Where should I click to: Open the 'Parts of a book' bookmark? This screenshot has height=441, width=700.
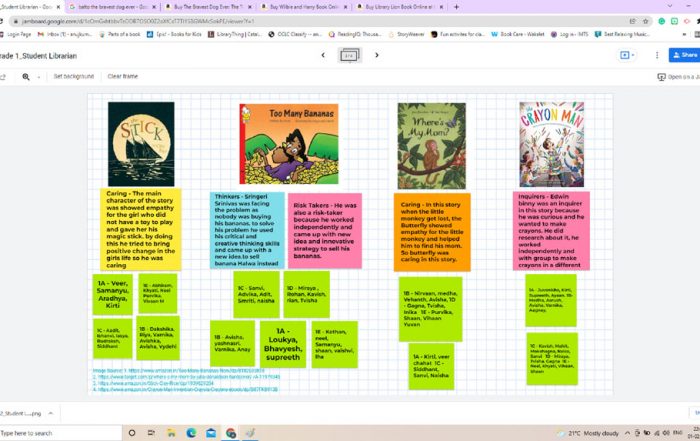tap(120, 34)
